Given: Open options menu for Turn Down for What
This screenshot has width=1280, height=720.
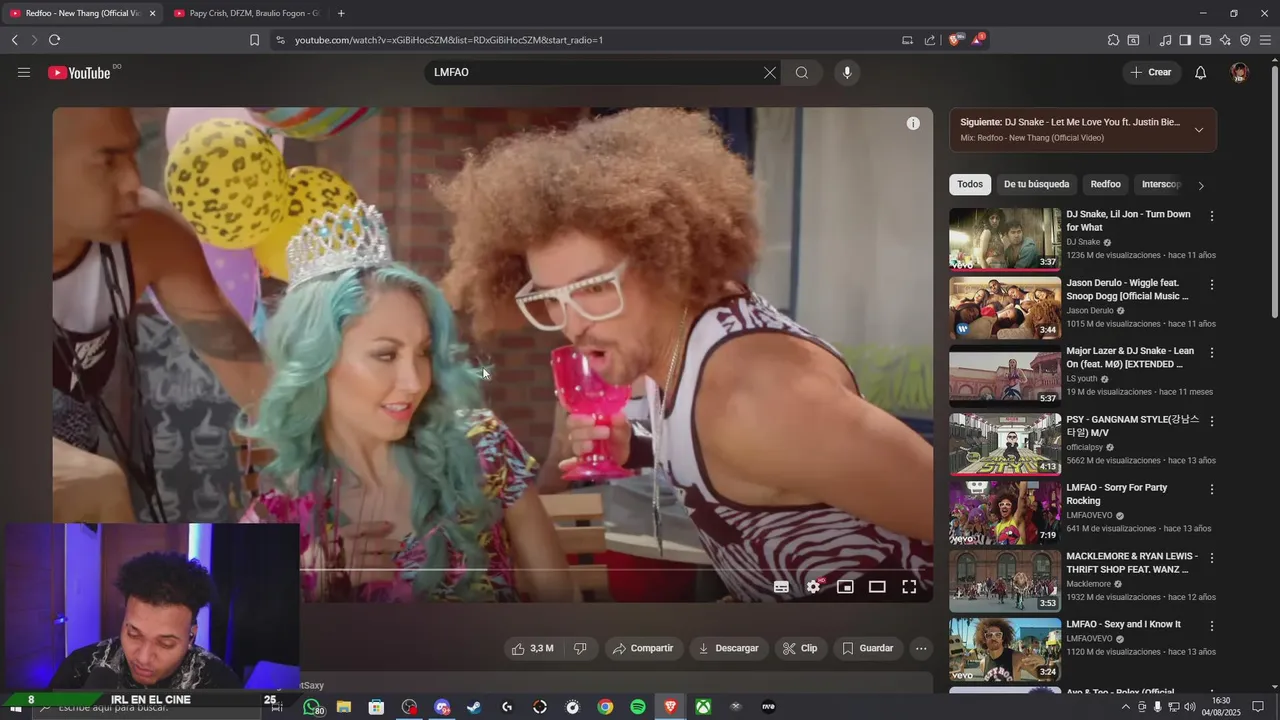Looking at the screenshot, I should [1212, 216].
